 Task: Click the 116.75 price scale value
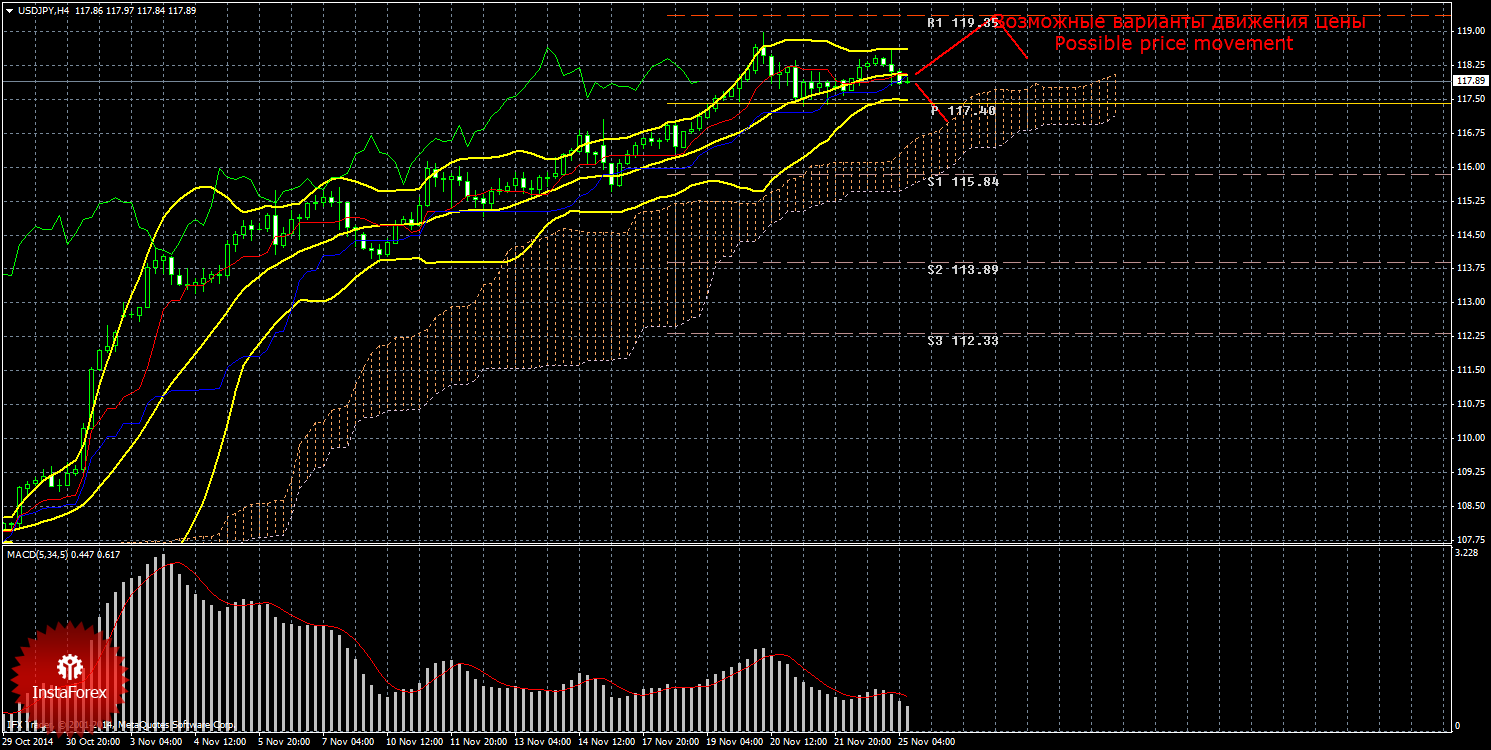1470,133
